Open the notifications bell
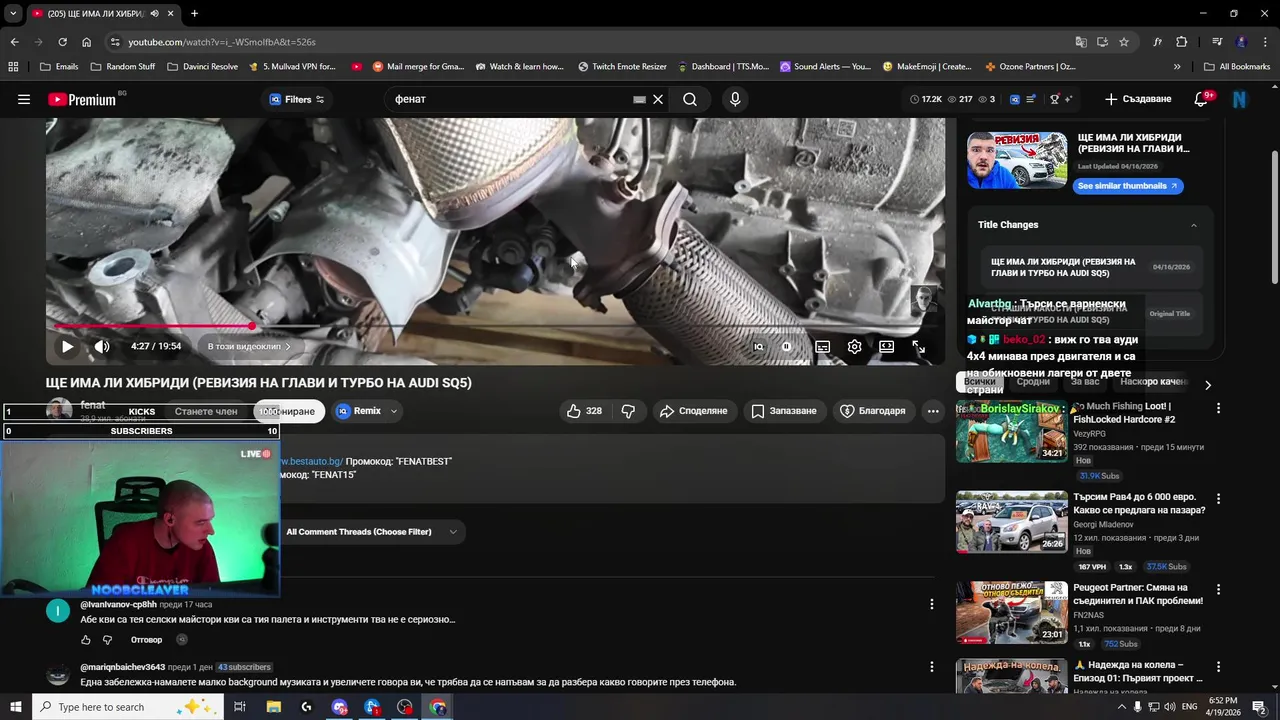This screenshot has height=720, width=1280. click(x=1202, y=99)
